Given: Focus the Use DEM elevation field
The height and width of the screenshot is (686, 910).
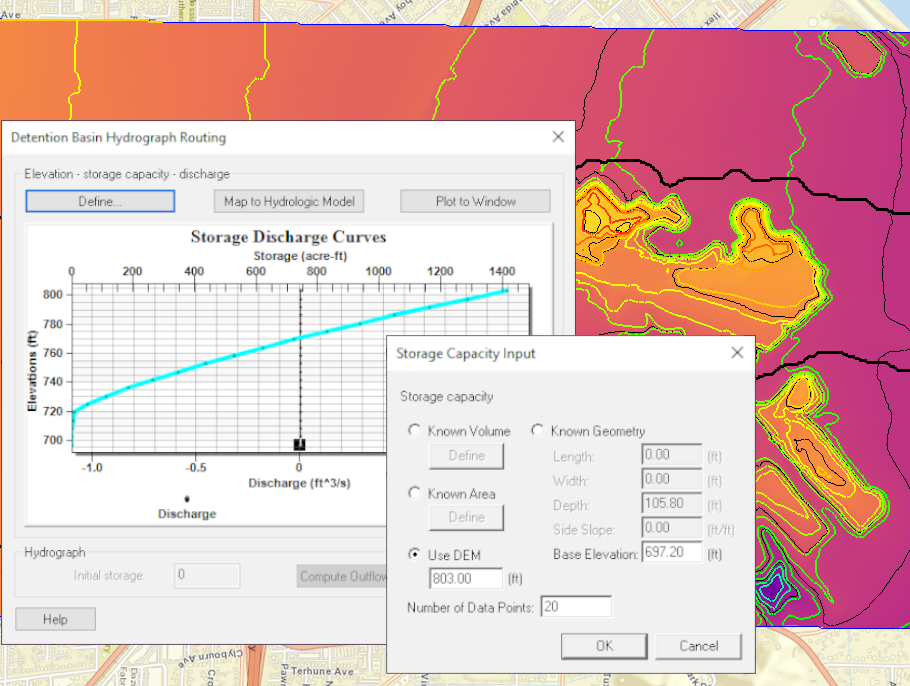Looking at the screenshot, I should click(465, 579).
